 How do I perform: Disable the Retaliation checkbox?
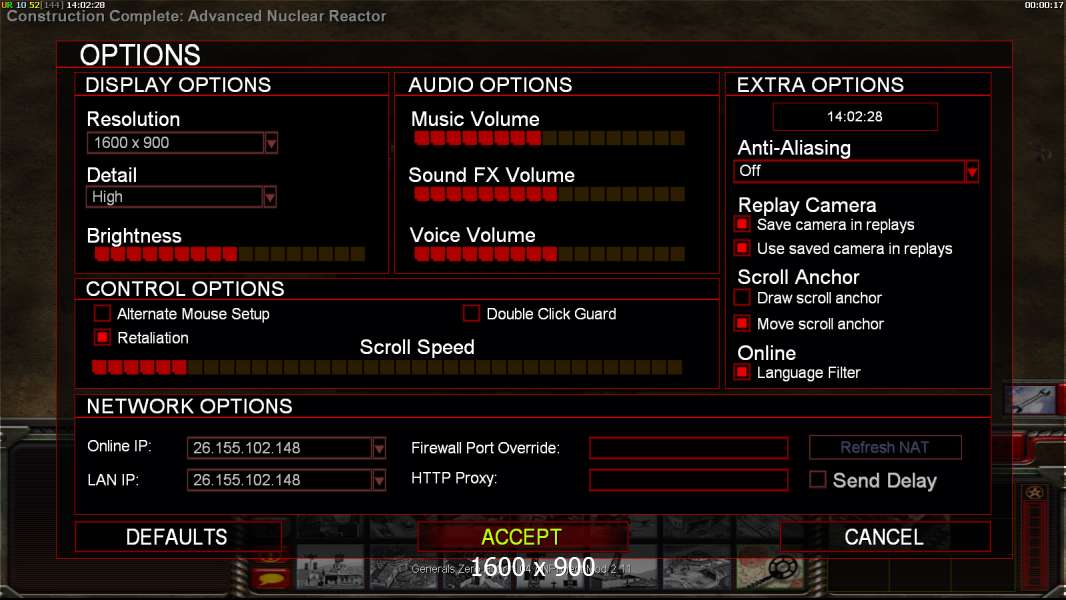[x=102, y=337]
